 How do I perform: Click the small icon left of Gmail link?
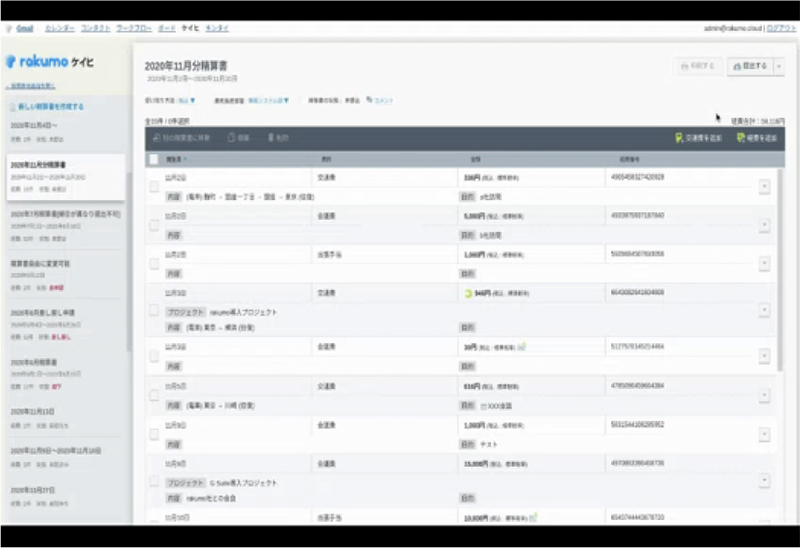(x=9, y=29)
